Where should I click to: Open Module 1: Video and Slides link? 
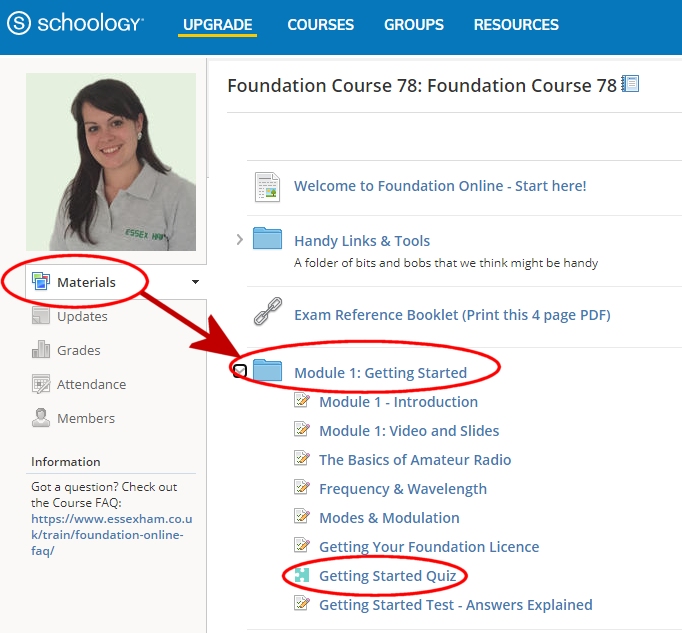click(x=409, y=431)
